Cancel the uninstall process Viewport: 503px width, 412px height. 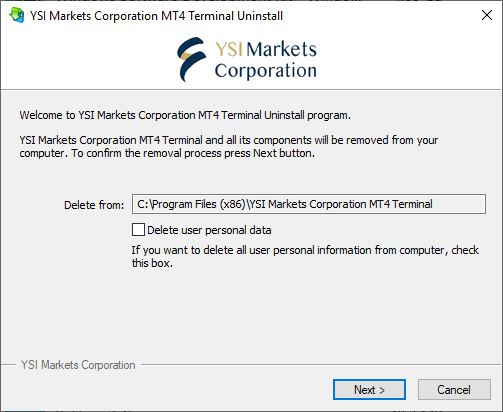[x=454, y=389]
